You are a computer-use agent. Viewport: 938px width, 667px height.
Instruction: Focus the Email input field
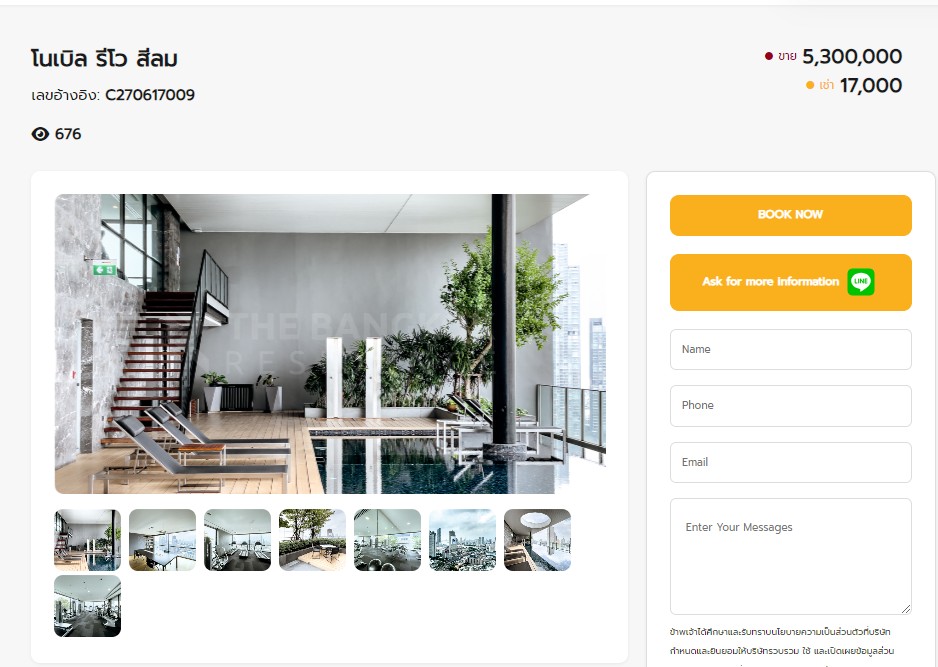(x=790, y=462)
